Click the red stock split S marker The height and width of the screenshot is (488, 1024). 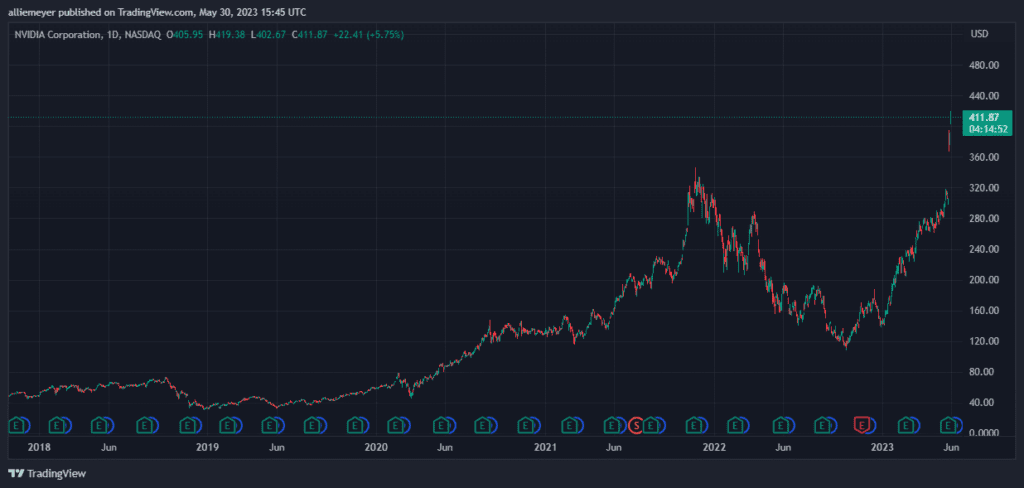click(636, 426)
